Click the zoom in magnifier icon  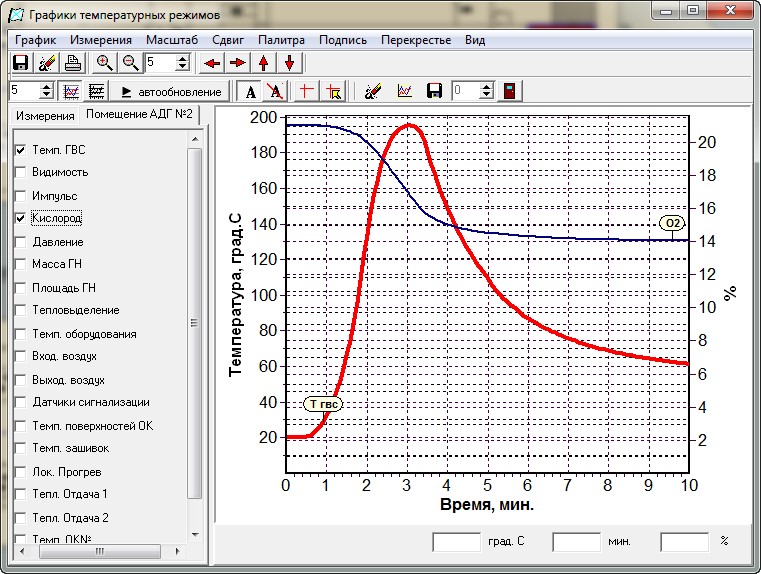pos(105,63)
